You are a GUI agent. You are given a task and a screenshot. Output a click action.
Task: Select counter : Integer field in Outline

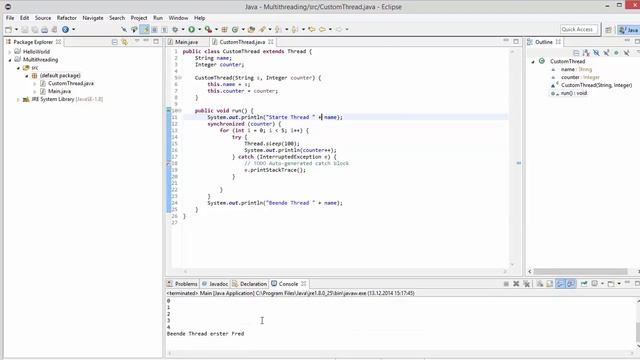point(580,77)
